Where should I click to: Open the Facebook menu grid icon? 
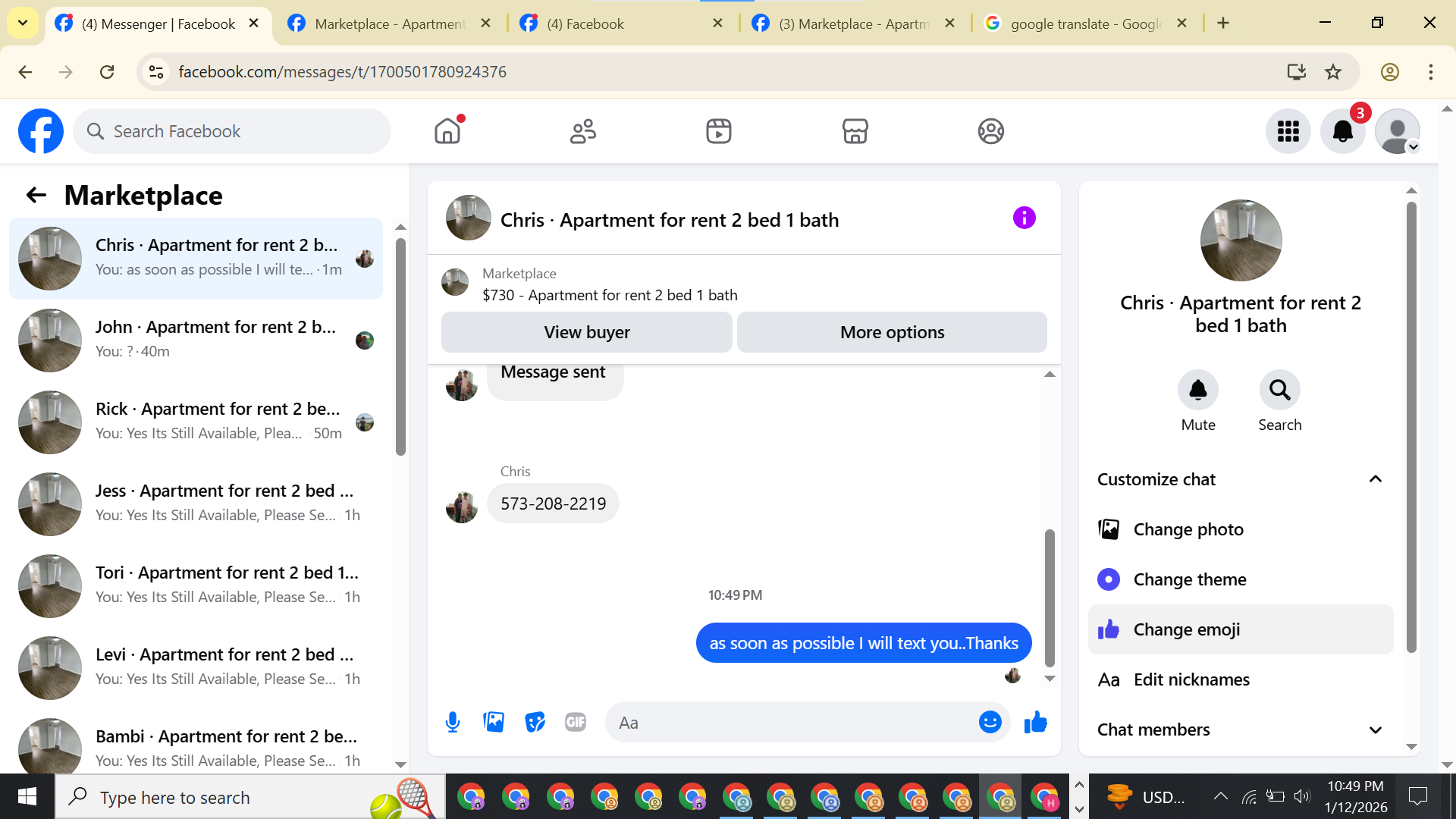1288,131
